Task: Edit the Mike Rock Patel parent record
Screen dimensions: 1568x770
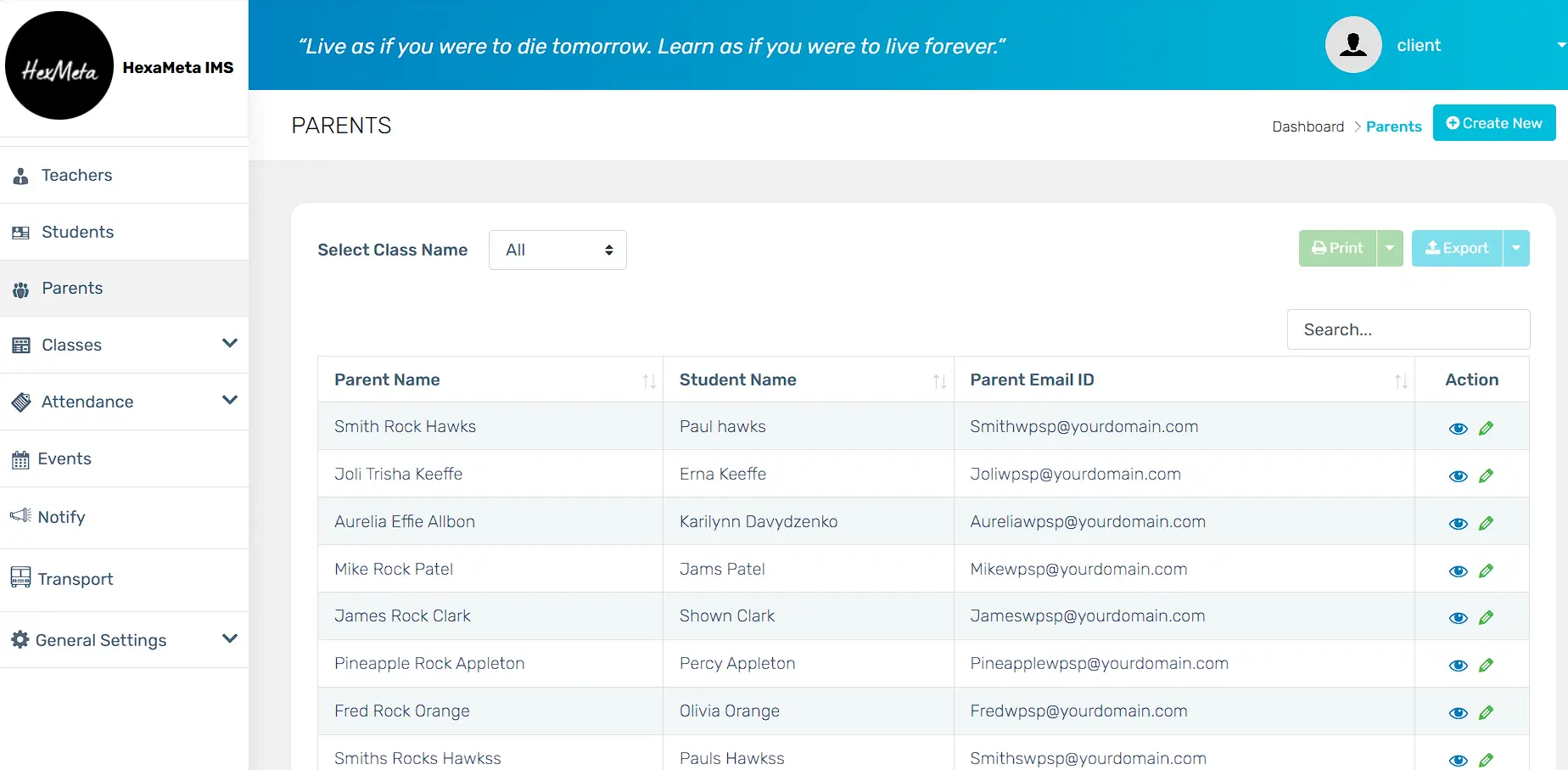Action: tap(1486, 571)
